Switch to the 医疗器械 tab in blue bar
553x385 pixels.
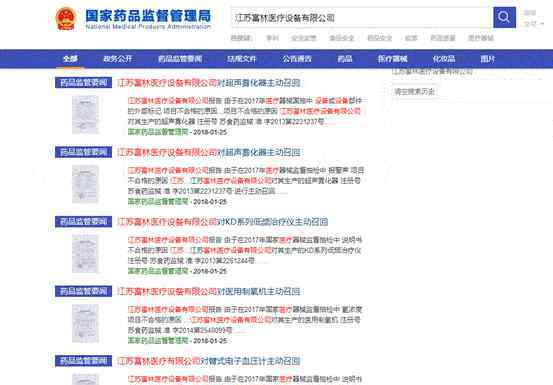coord(393,59)
